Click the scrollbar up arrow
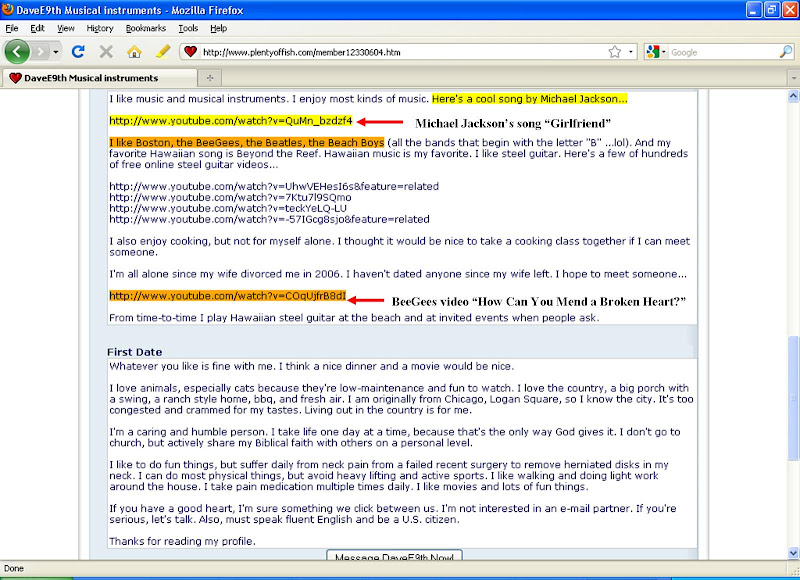Screen dimensions: 800x580 click(793, 96)
